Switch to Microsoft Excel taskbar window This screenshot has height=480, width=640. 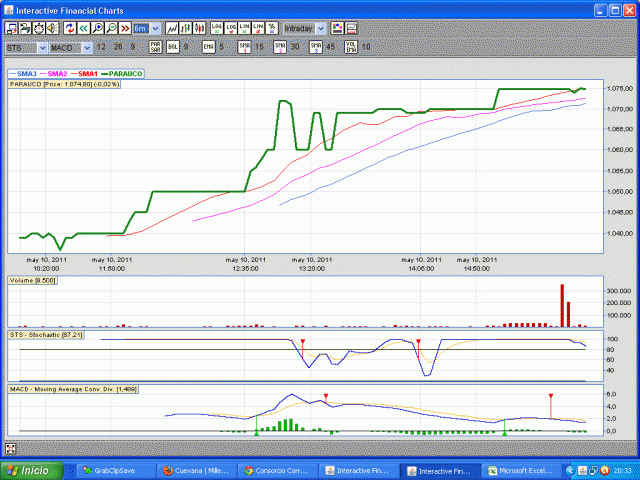pyautogui.click(x=518, y=470)
